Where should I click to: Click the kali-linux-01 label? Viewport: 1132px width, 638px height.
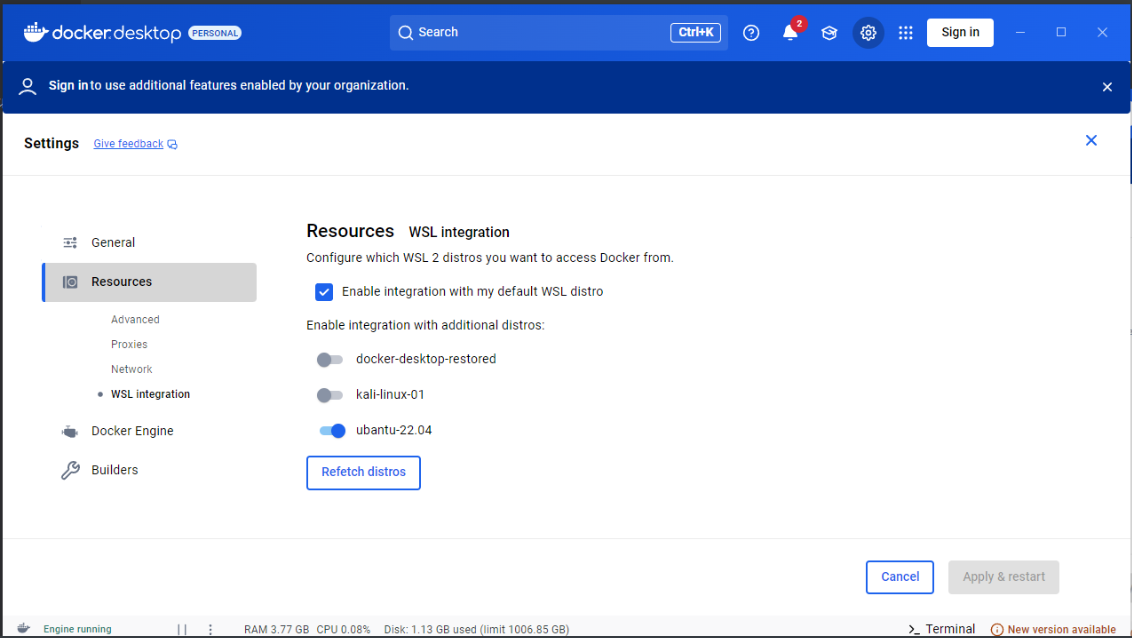click(x=390, y=395)
